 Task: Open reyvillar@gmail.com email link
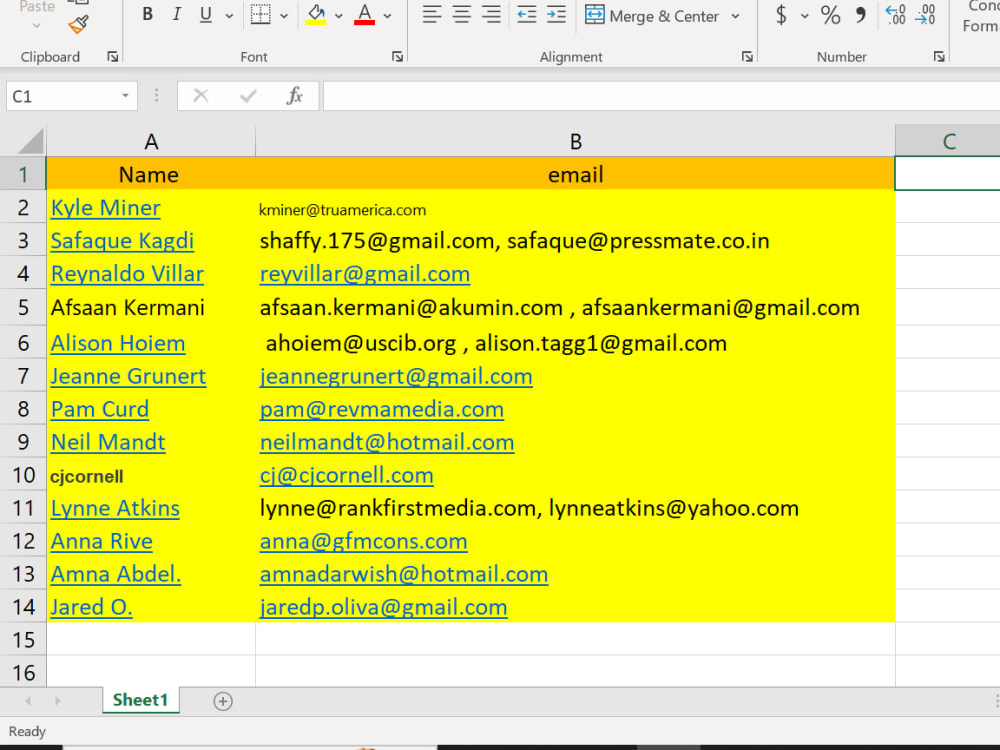tap(364, 274)
